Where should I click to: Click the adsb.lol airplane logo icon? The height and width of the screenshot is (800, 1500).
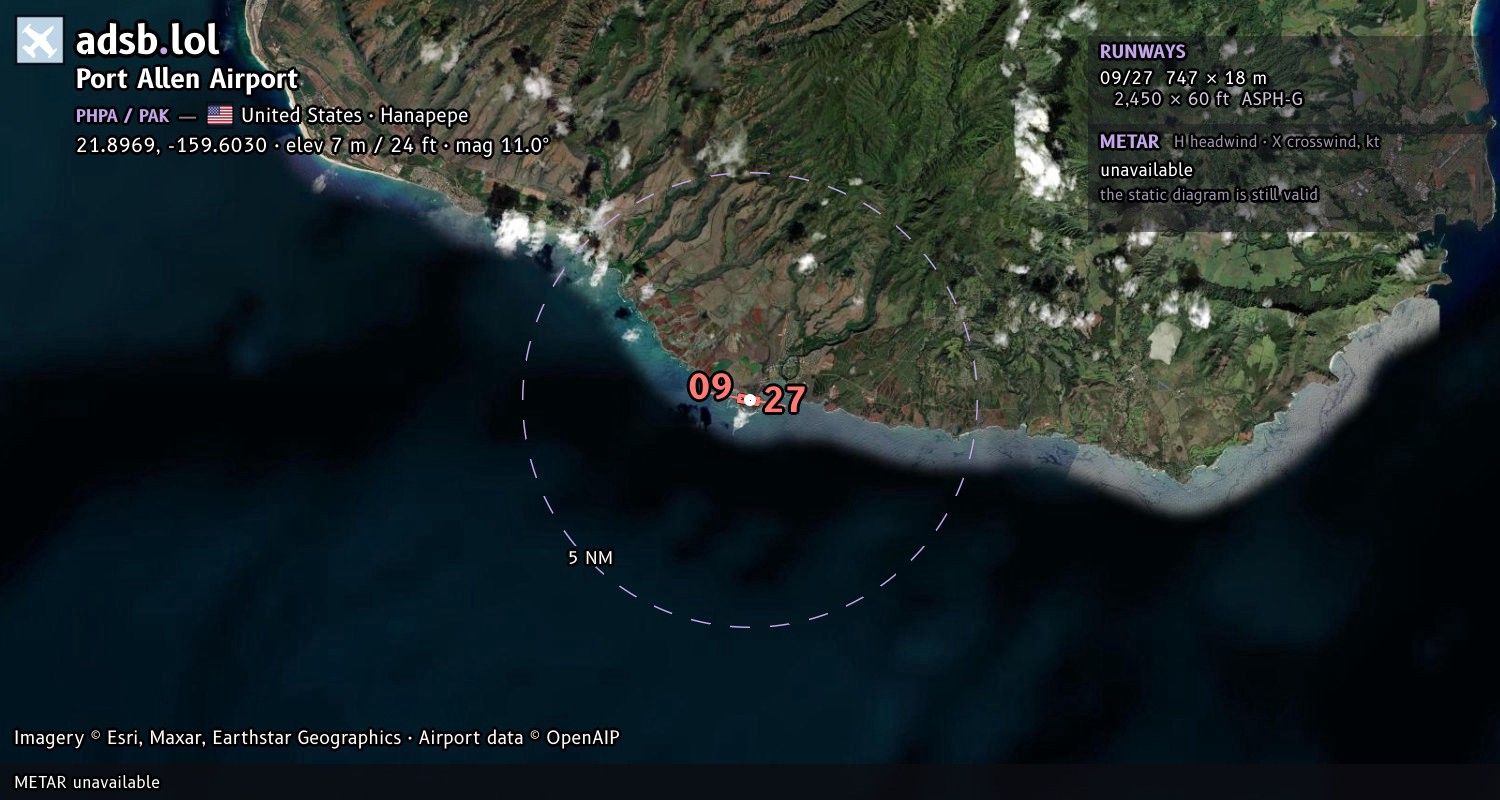pyautogui.click(x=40, y=41)
